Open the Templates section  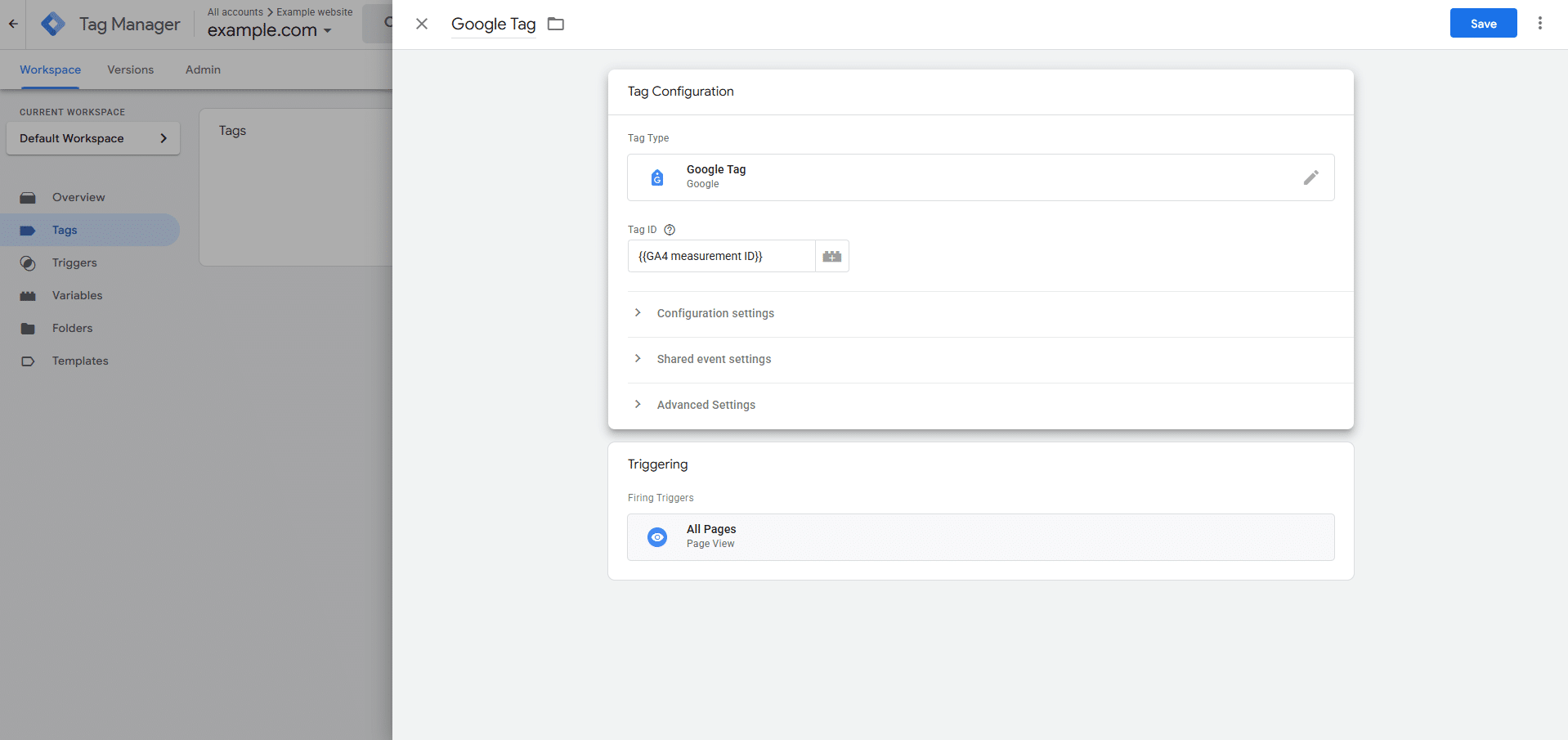(x=79, y=361)
